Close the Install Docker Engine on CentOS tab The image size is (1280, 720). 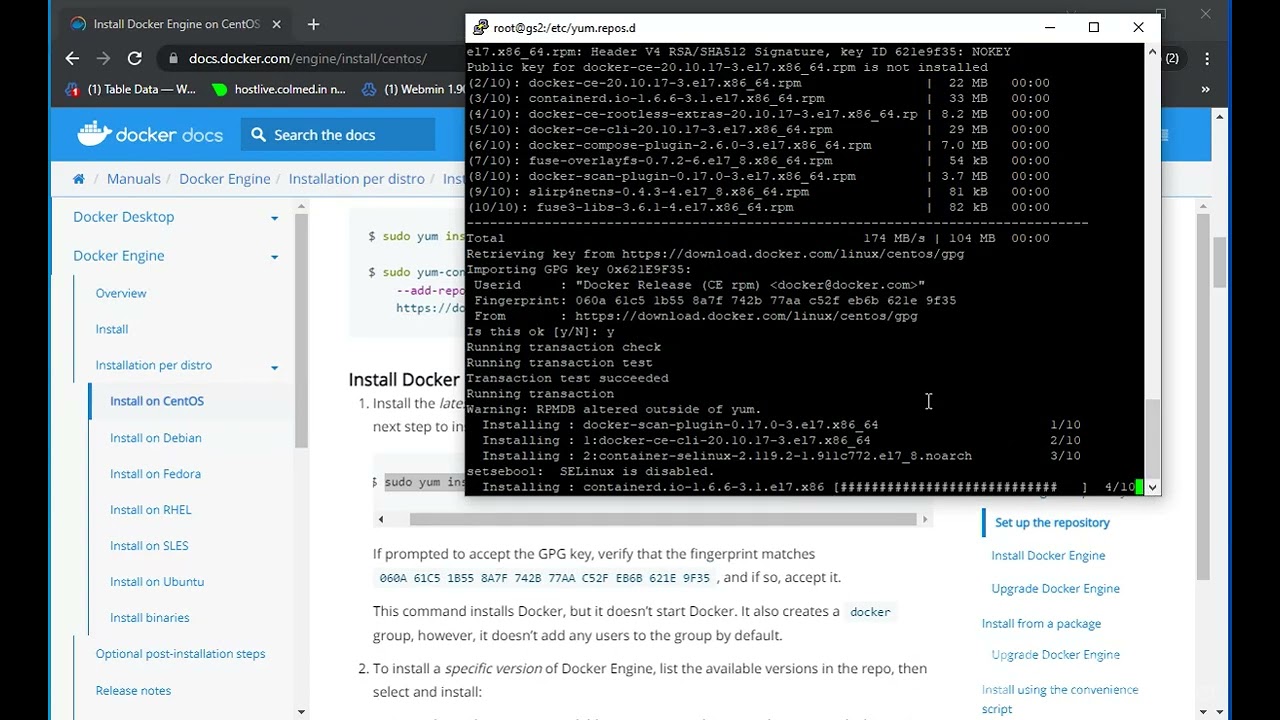[276, 24]
